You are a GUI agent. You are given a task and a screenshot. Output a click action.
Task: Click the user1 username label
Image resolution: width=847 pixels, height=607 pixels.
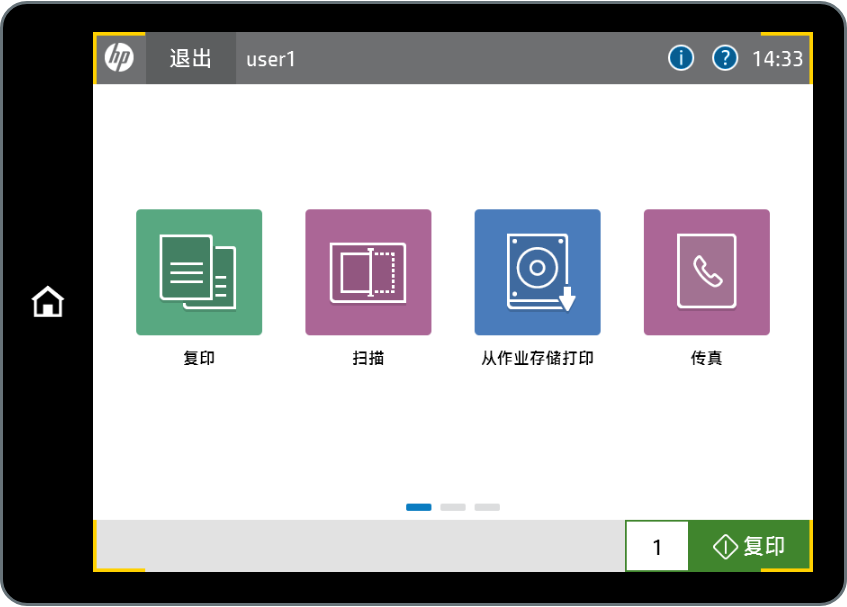271,59
